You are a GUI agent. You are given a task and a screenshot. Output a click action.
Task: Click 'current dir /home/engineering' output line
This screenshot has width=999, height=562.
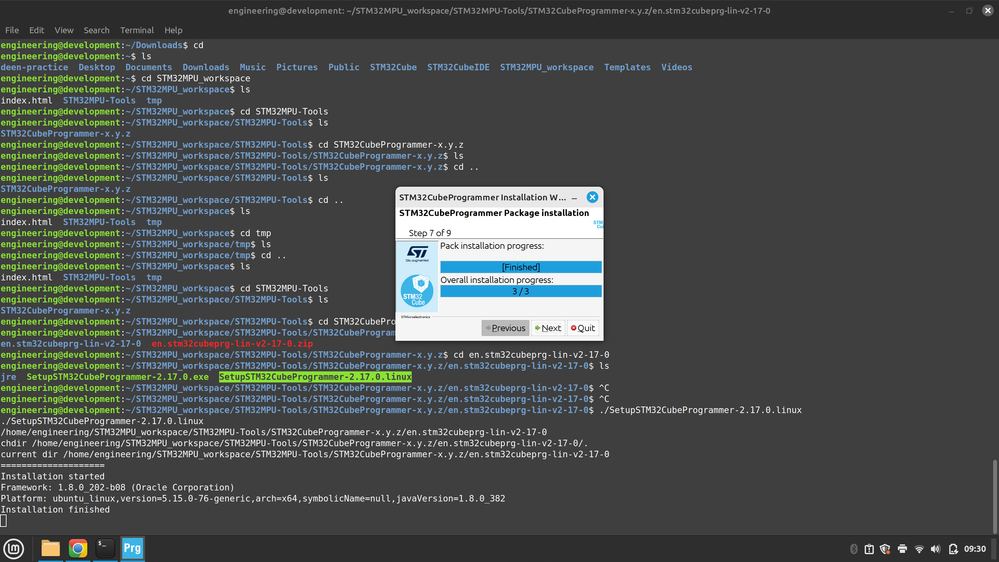pos(305,454)
